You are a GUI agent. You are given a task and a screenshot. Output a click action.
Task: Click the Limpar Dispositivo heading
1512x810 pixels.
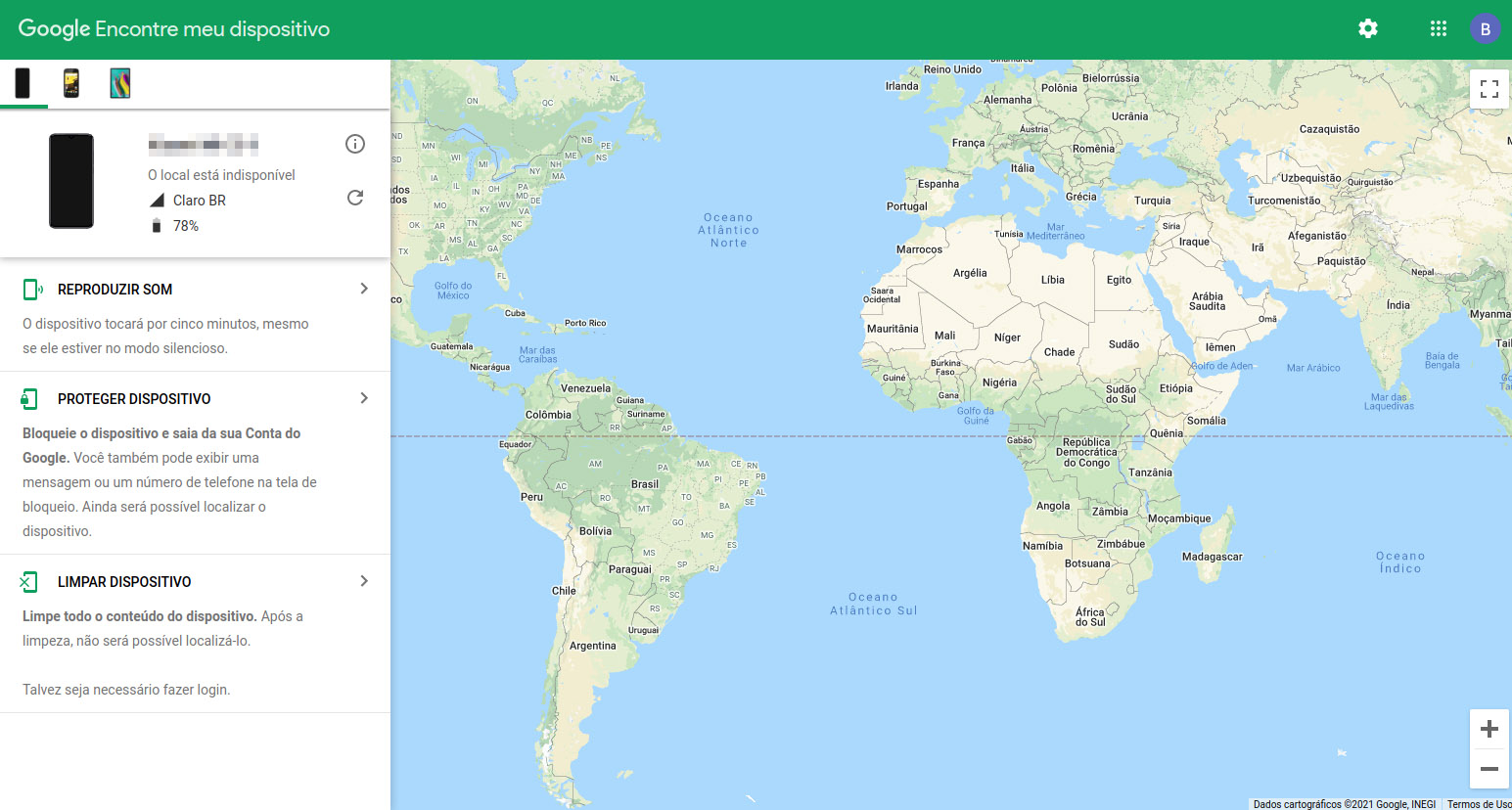[x=124, y=582]
